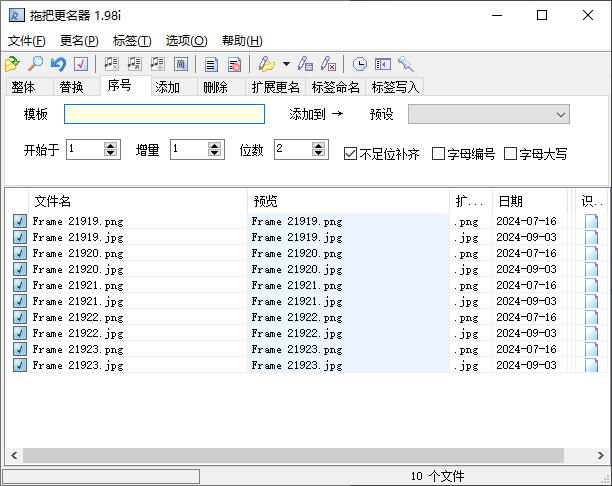This screenshot has width=612, height=486.
Task: Click the horizontal scrollbar thumb of file list
Action: [293, 455]
